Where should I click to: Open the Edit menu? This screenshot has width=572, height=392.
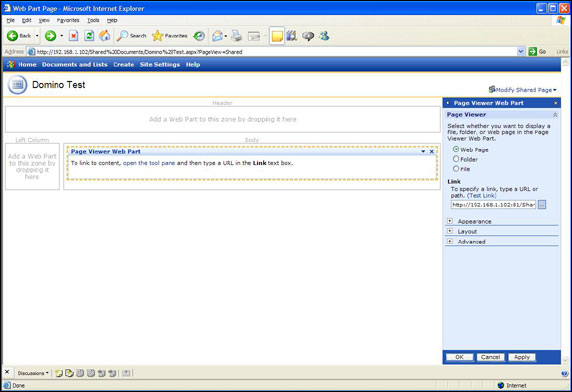[27, 20]
